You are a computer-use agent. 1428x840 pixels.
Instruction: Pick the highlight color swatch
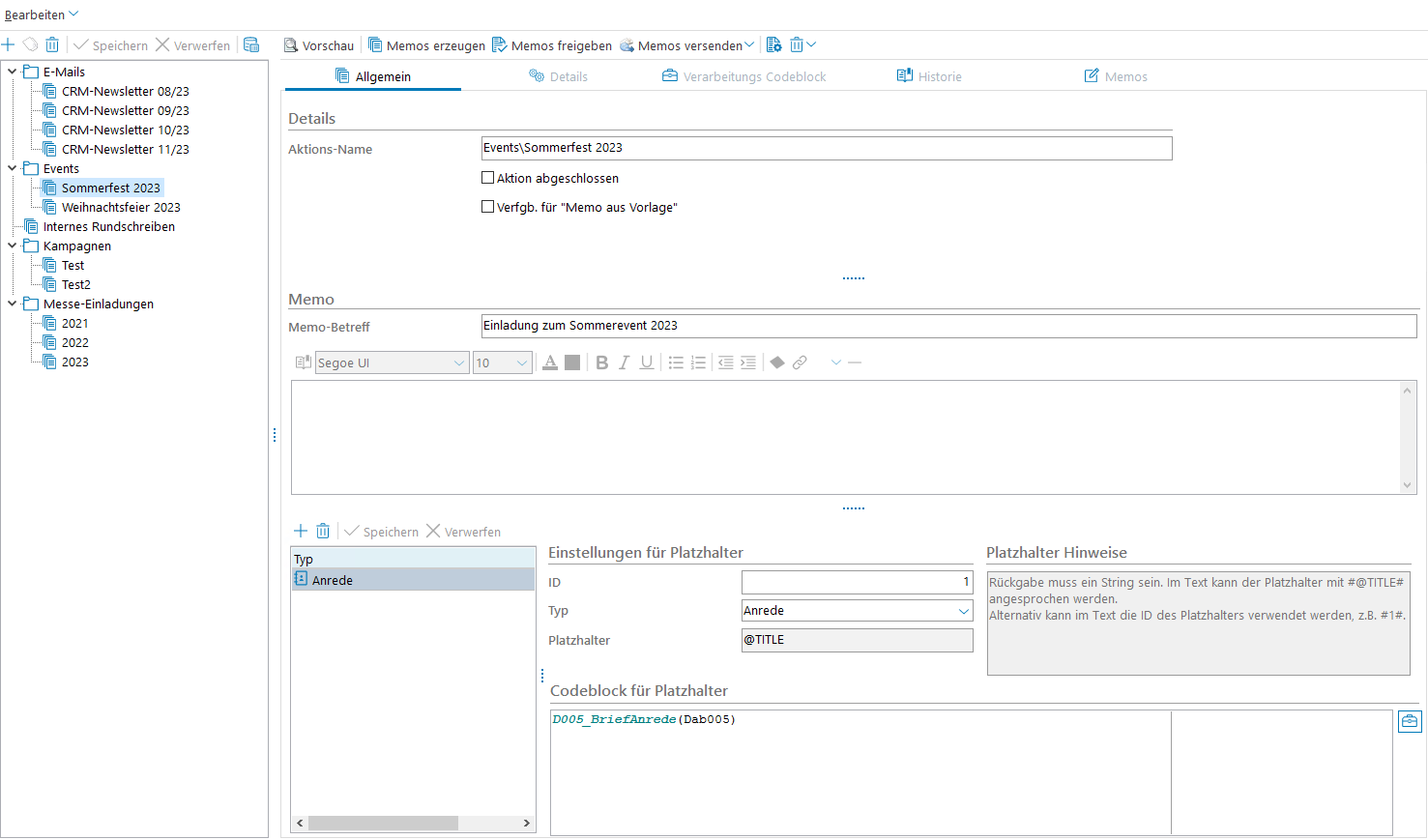tap(572, 362)
